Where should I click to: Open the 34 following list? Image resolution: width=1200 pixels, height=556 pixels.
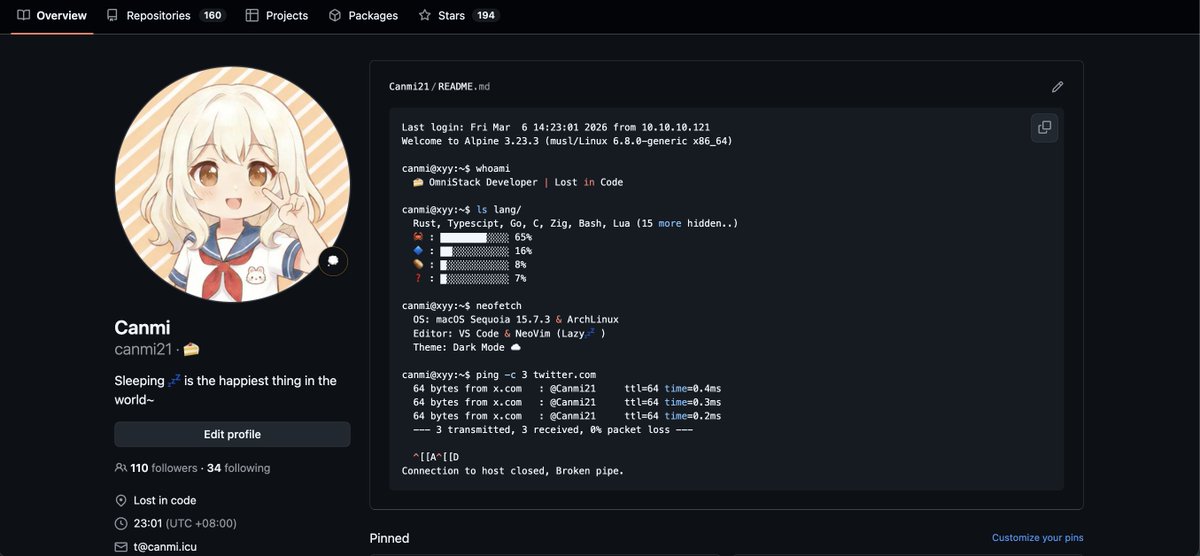click(238, 468)
